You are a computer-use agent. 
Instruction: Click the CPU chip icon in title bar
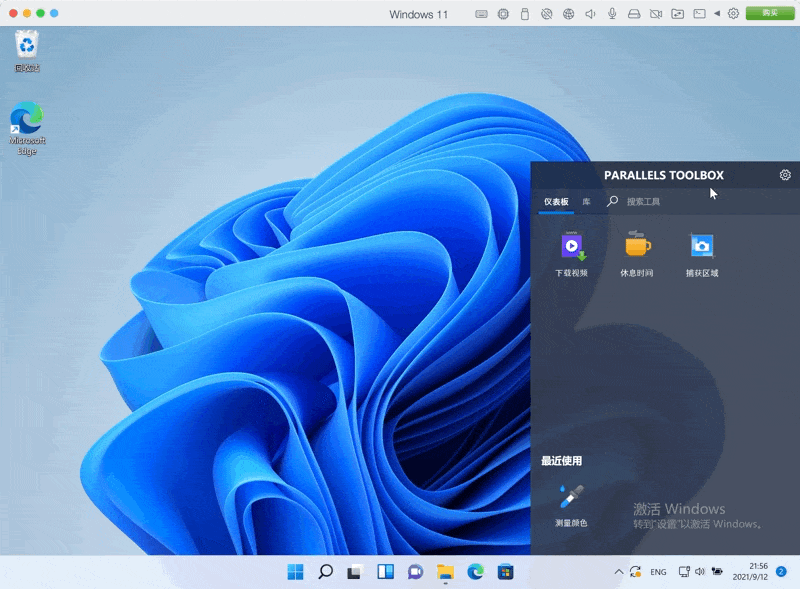click(x=503, y=14)
